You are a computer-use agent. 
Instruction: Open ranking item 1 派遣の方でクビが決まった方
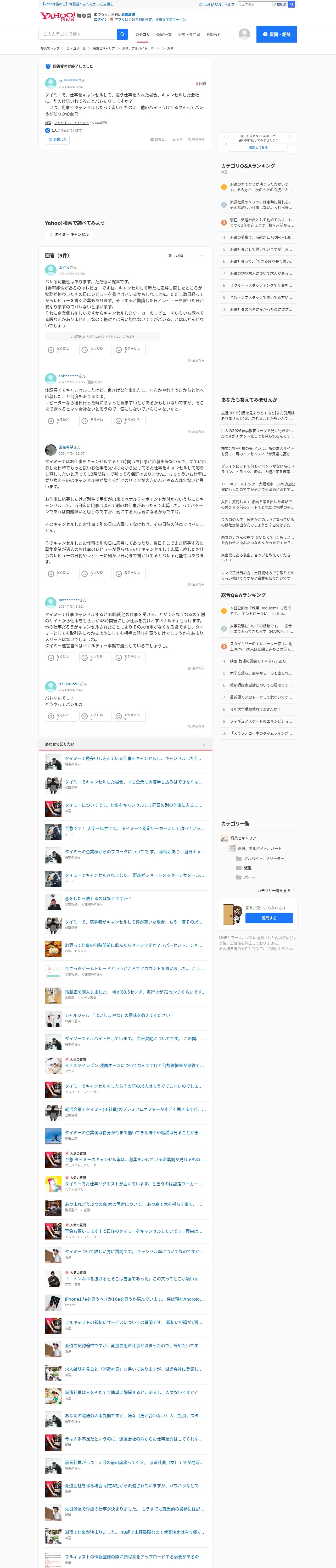260,187
